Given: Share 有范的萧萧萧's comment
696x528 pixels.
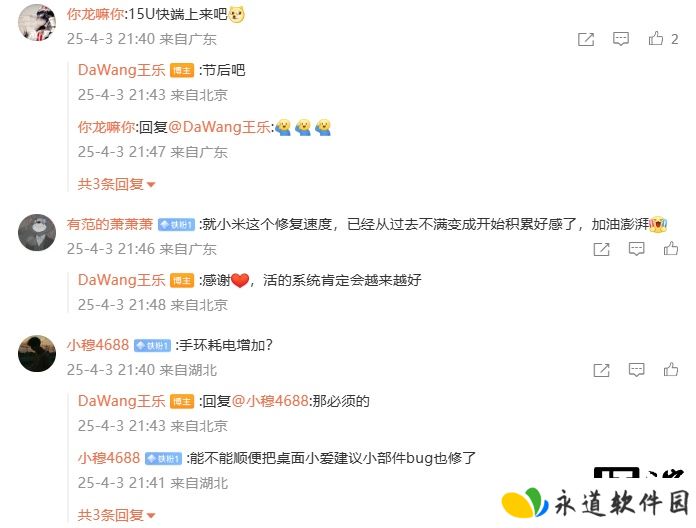Looking at the screenshot, I should click(x=601, y=249).
